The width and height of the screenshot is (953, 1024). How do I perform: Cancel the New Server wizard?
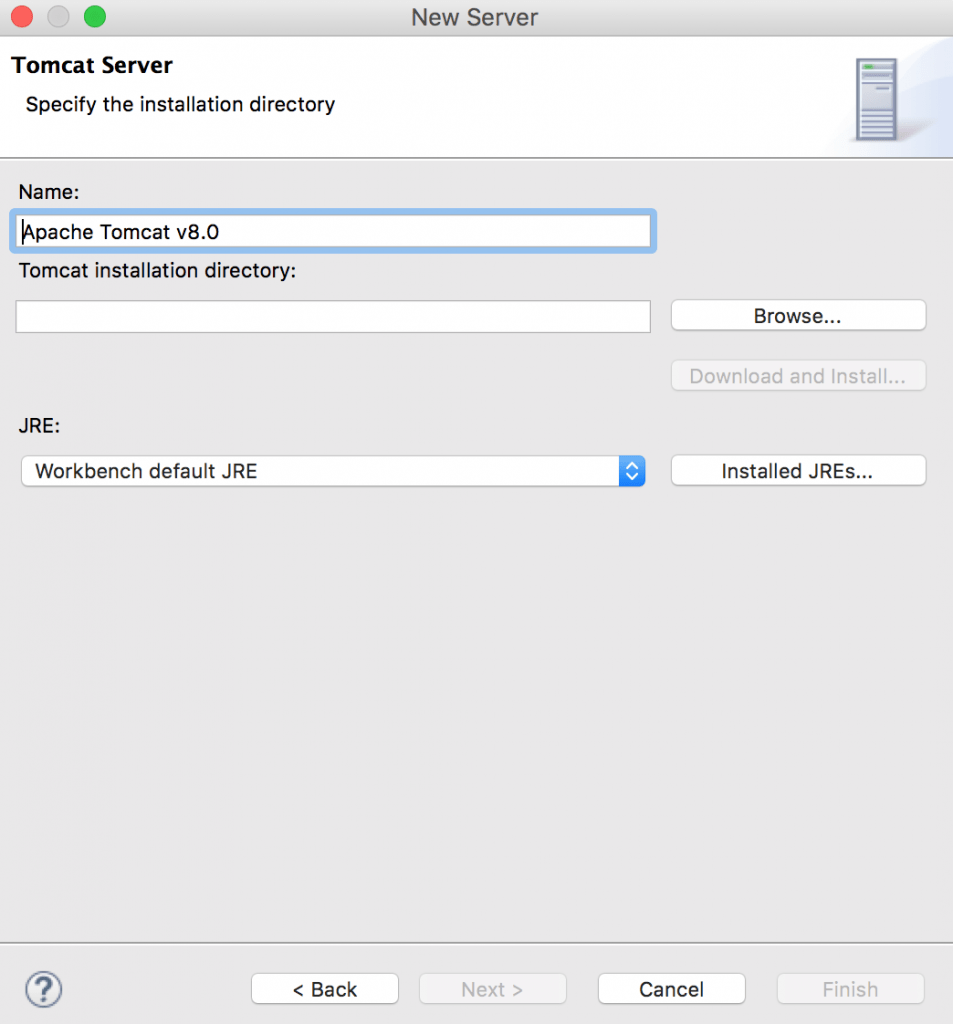pyautogui.click(x=671, y=989)
